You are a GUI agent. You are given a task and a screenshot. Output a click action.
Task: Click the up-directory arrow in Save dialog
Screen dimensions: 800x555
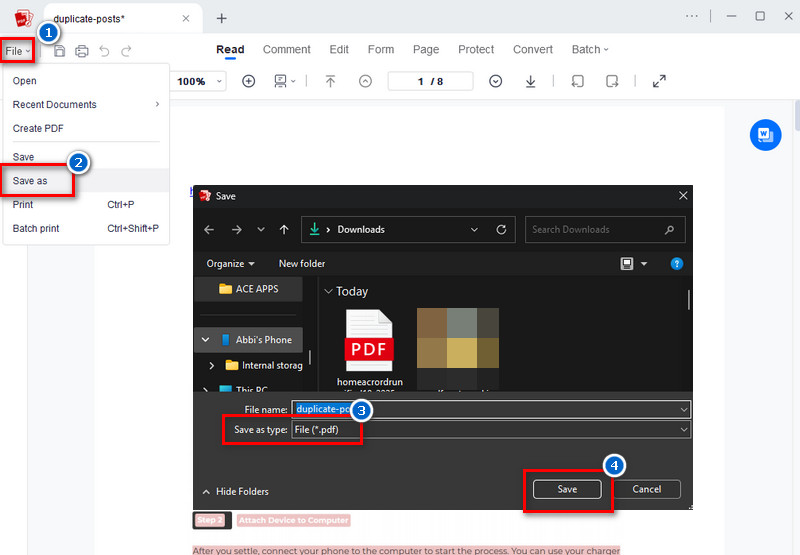coord(284,229)
